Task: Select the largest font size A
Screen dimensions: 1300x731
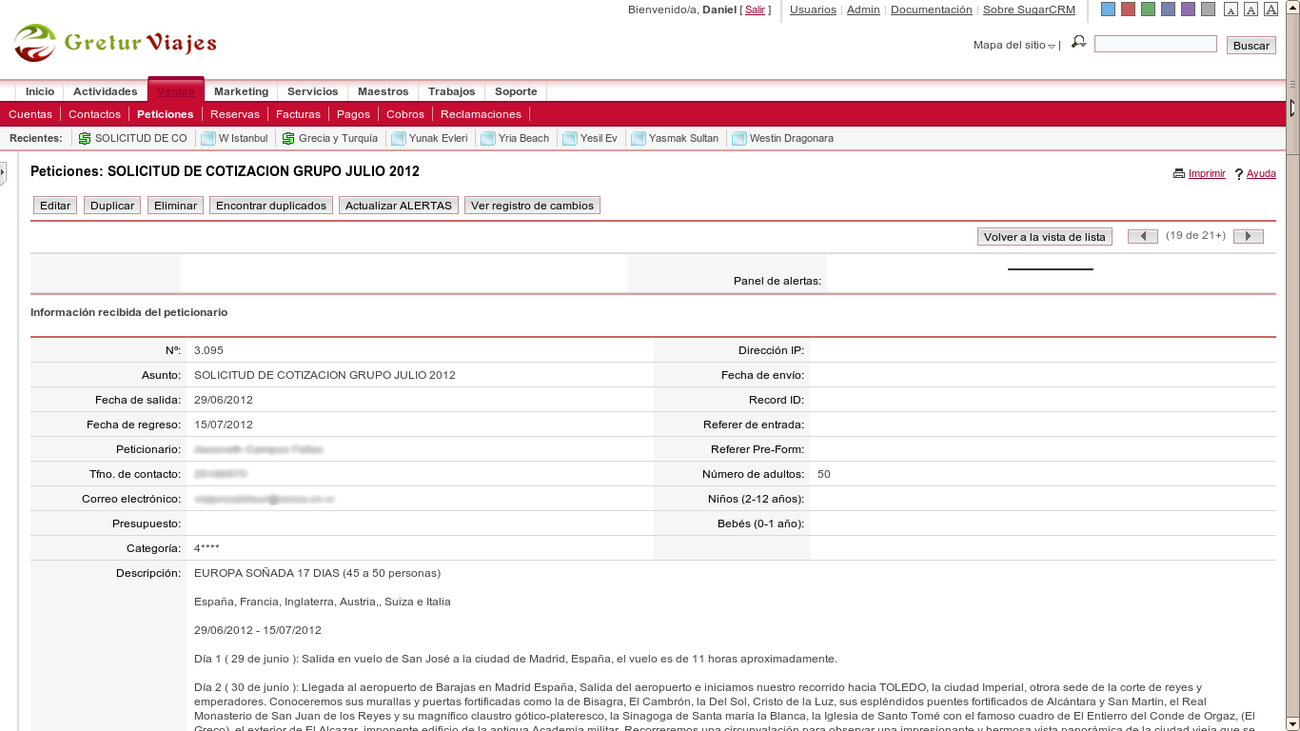Action: [1268, 8]
